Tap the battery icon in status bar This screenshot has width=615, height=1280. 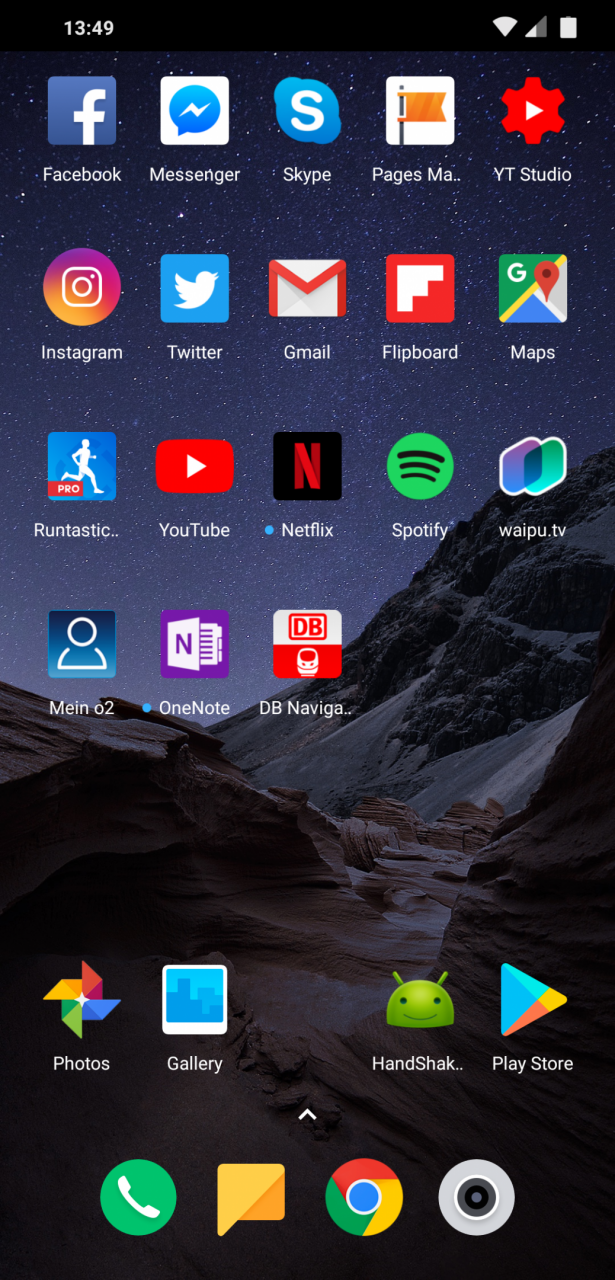point(568,27)
